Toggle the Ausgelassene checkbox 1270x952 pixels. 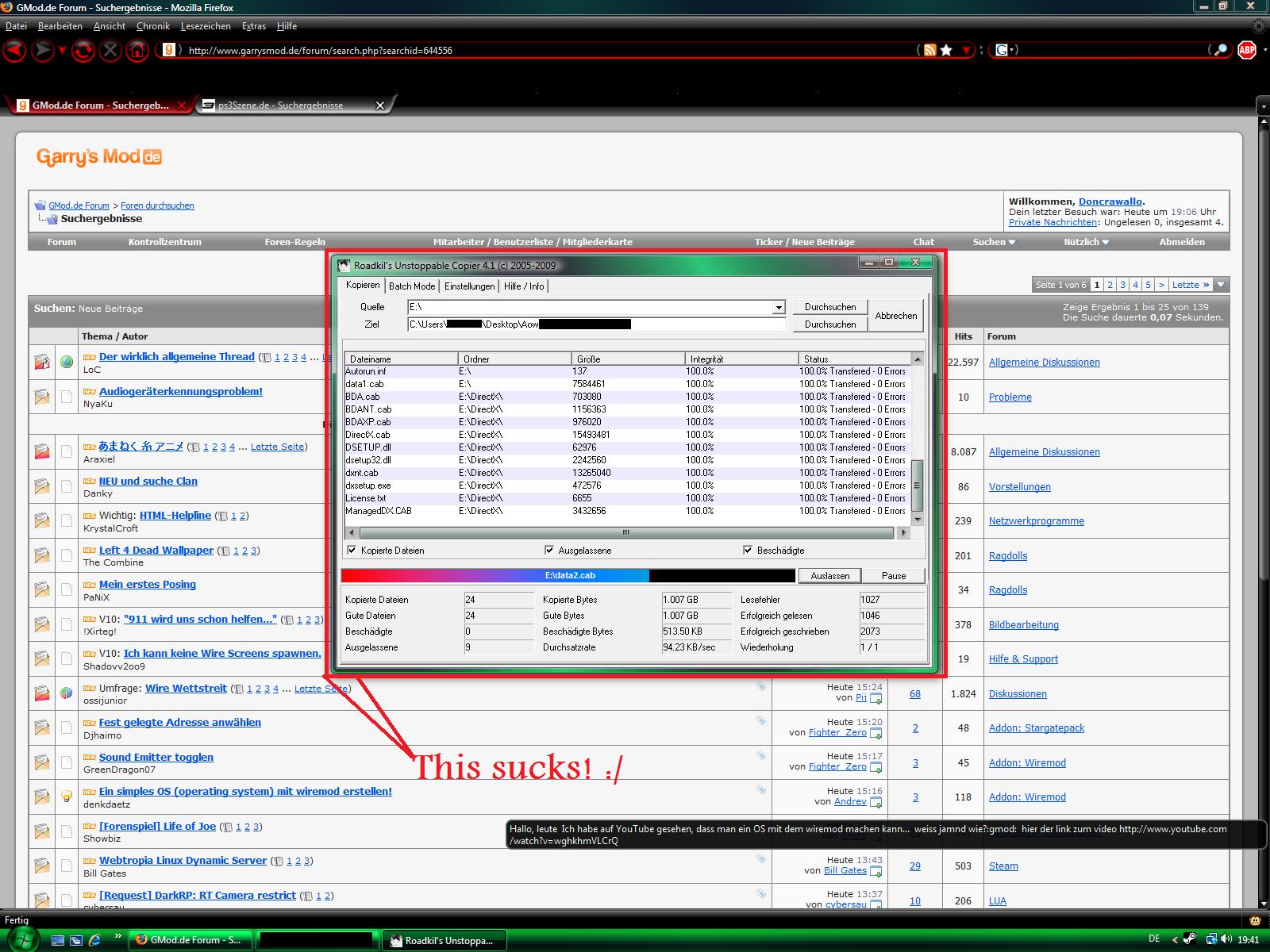point(548,550)
